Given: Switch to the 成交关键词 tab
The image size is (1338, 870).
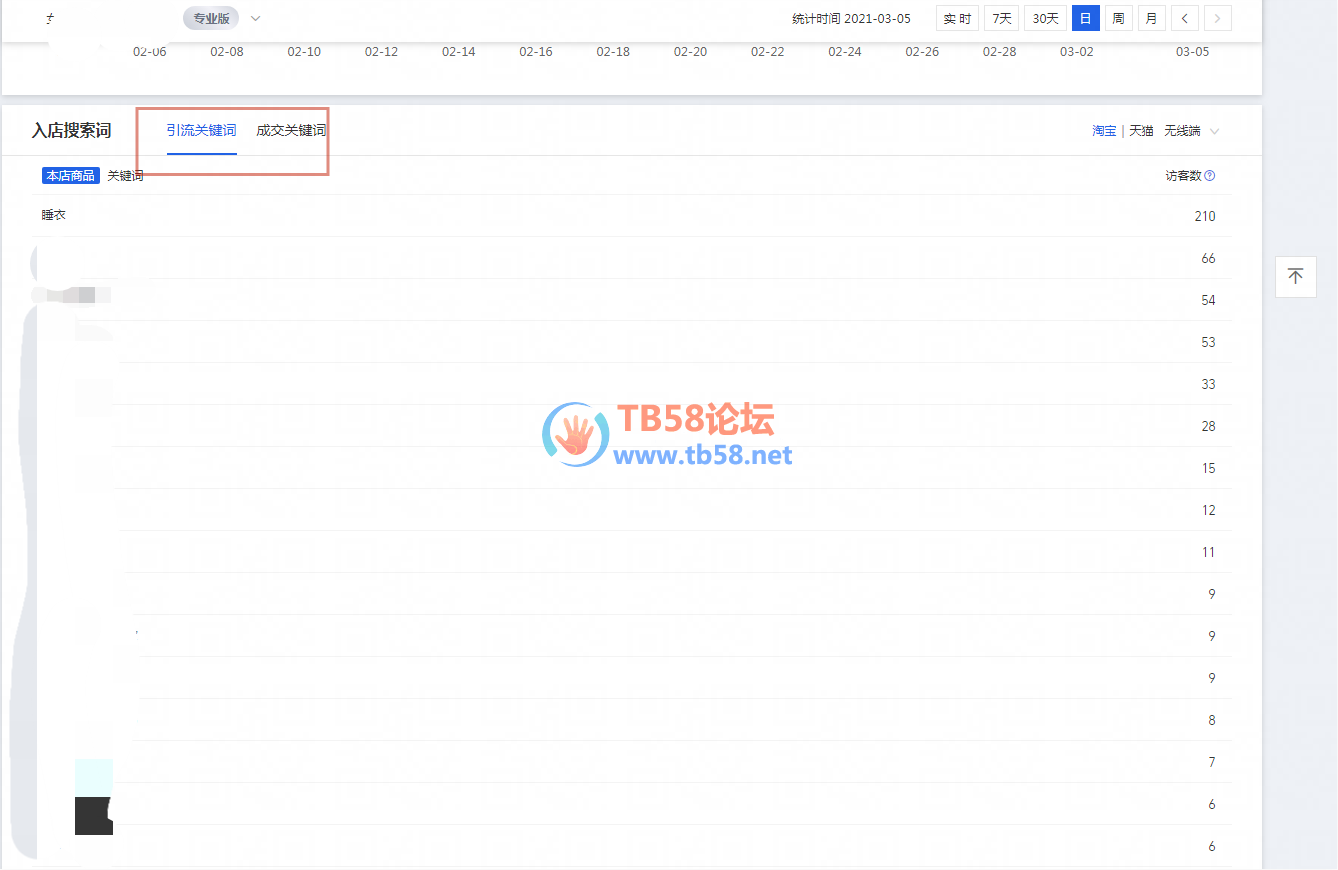Looking at the screenshot, I should (291, 131).
